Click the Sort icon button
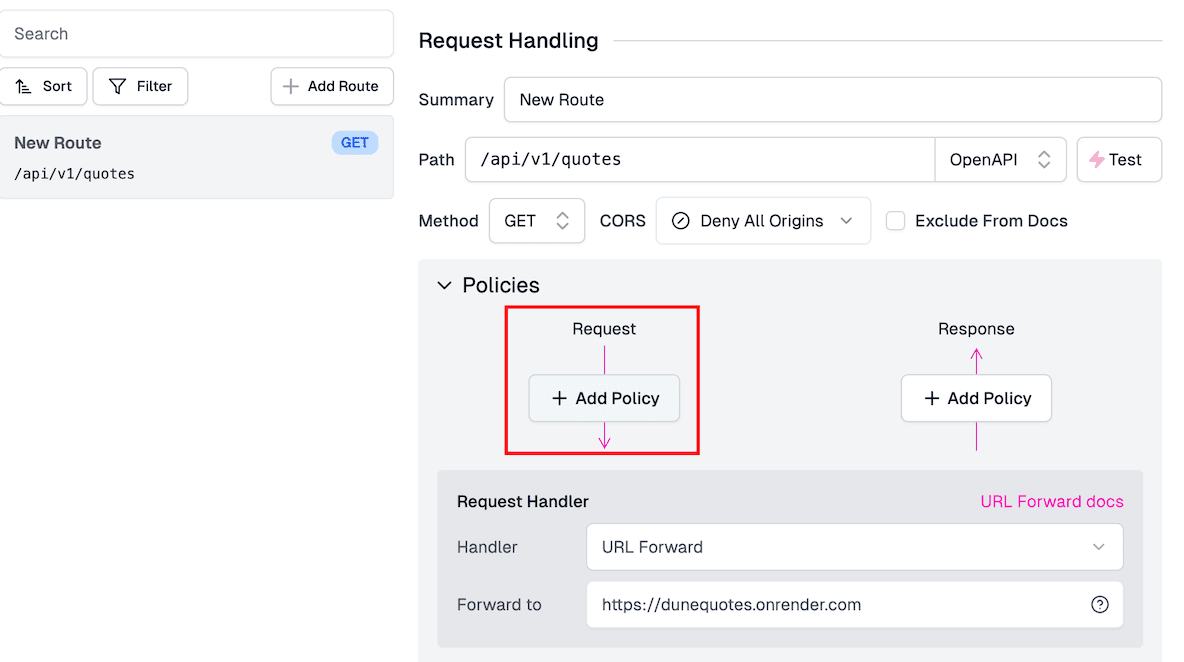The width and height of the screenshot is (1184, 662). pos(44,87)
